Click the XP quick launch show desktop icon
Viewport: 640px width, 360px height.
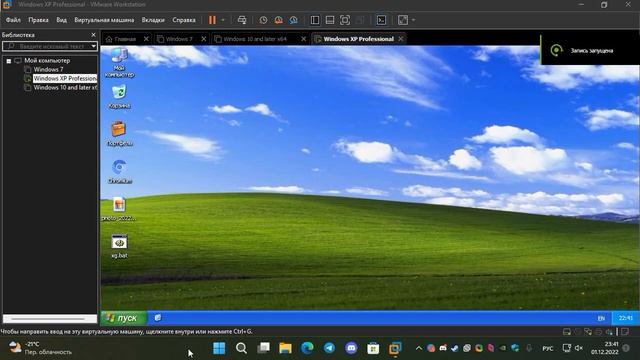click(158, 318)
